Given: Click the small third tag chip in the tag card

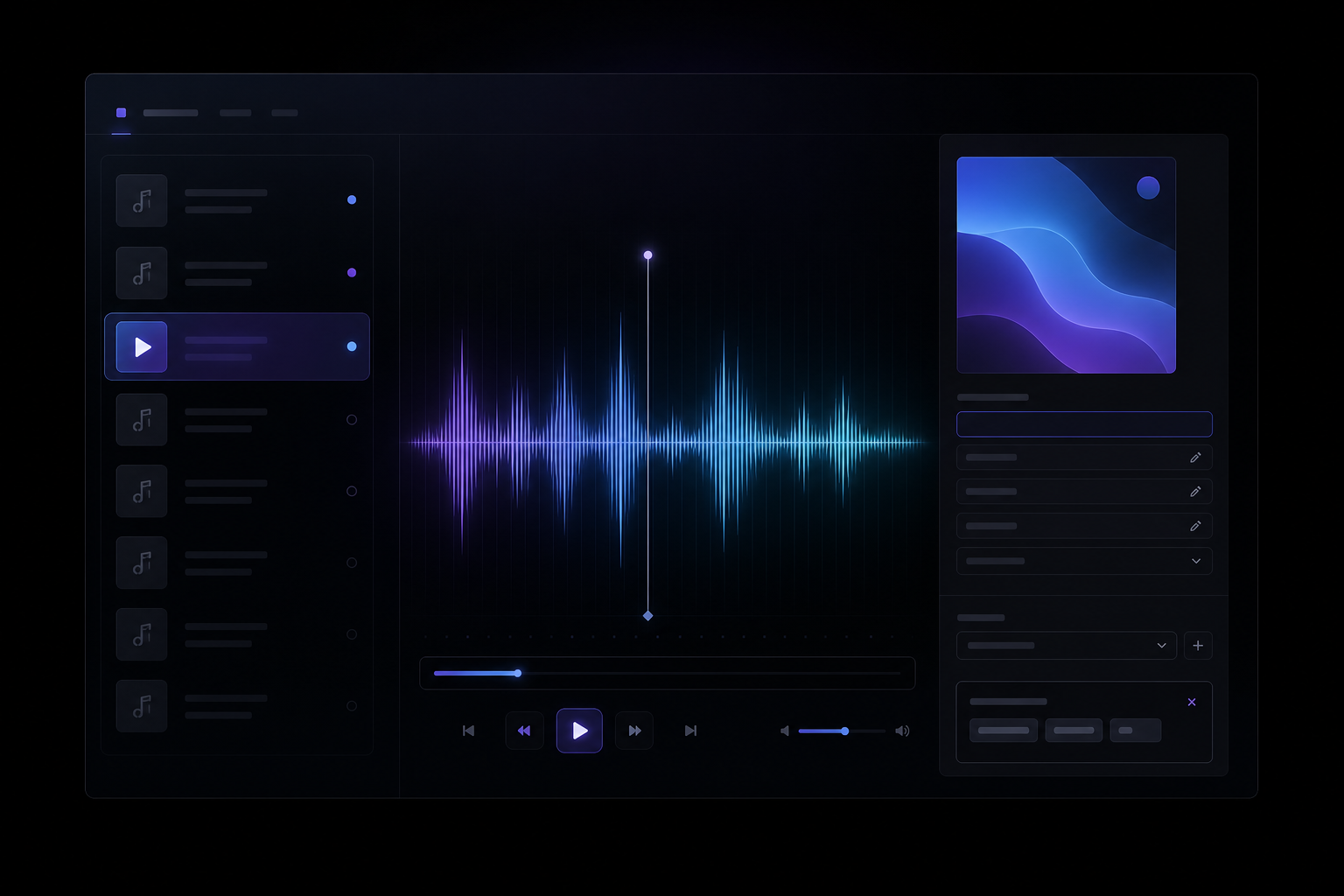Looking at the screenshot, I should click(x=1136, y=731).
